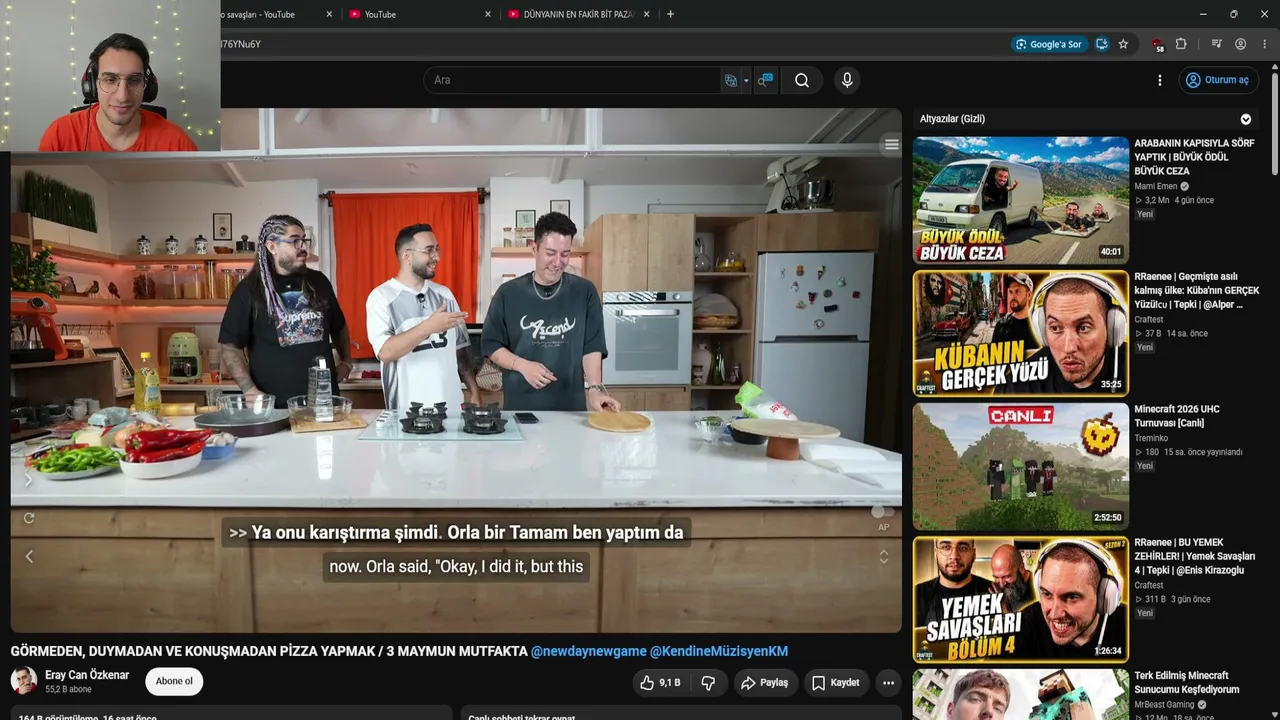Open the @KendineMüzisyenKM mention link
Image resolution: width=1280 pixels, height=720 pixels.
point(719,651)
